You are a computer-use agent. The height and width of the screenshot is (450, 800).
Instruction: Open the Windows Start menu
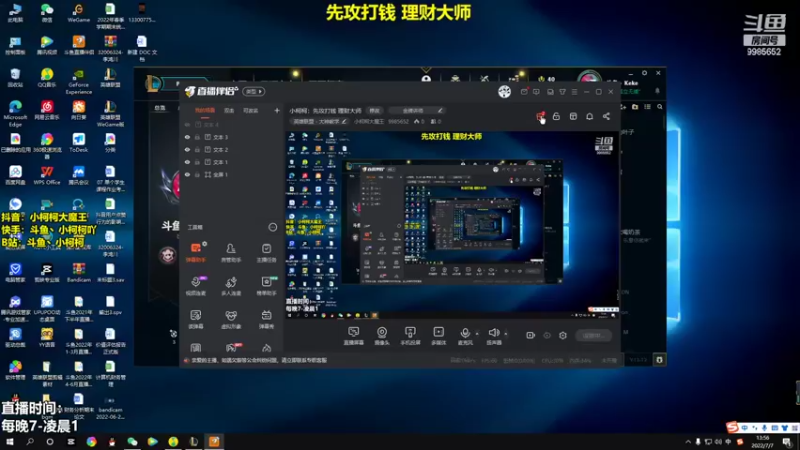pyautogui.click(x=9, y=442)
